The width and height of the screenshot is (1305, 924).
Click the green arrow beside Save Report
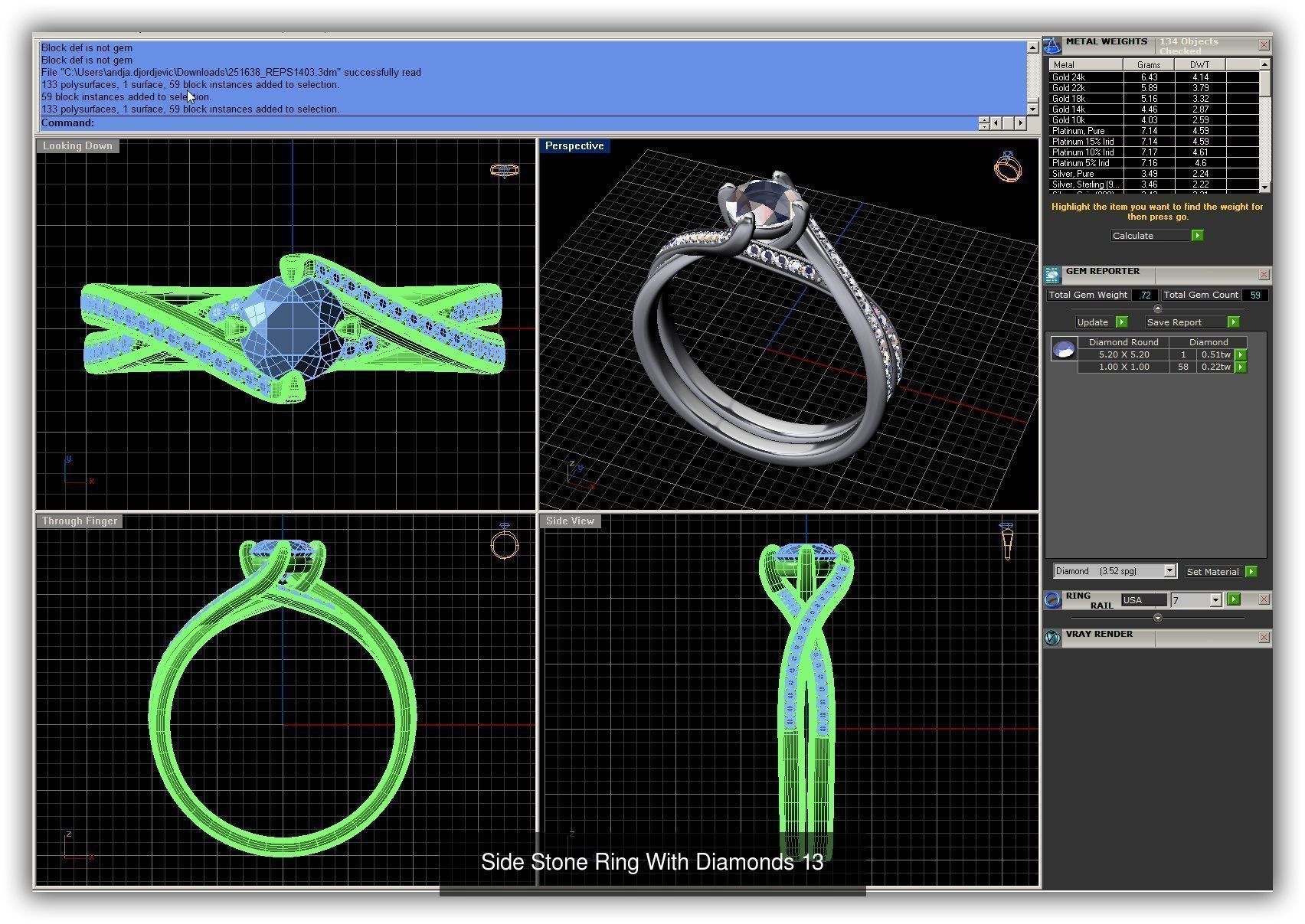click(x=1233, y=322)
